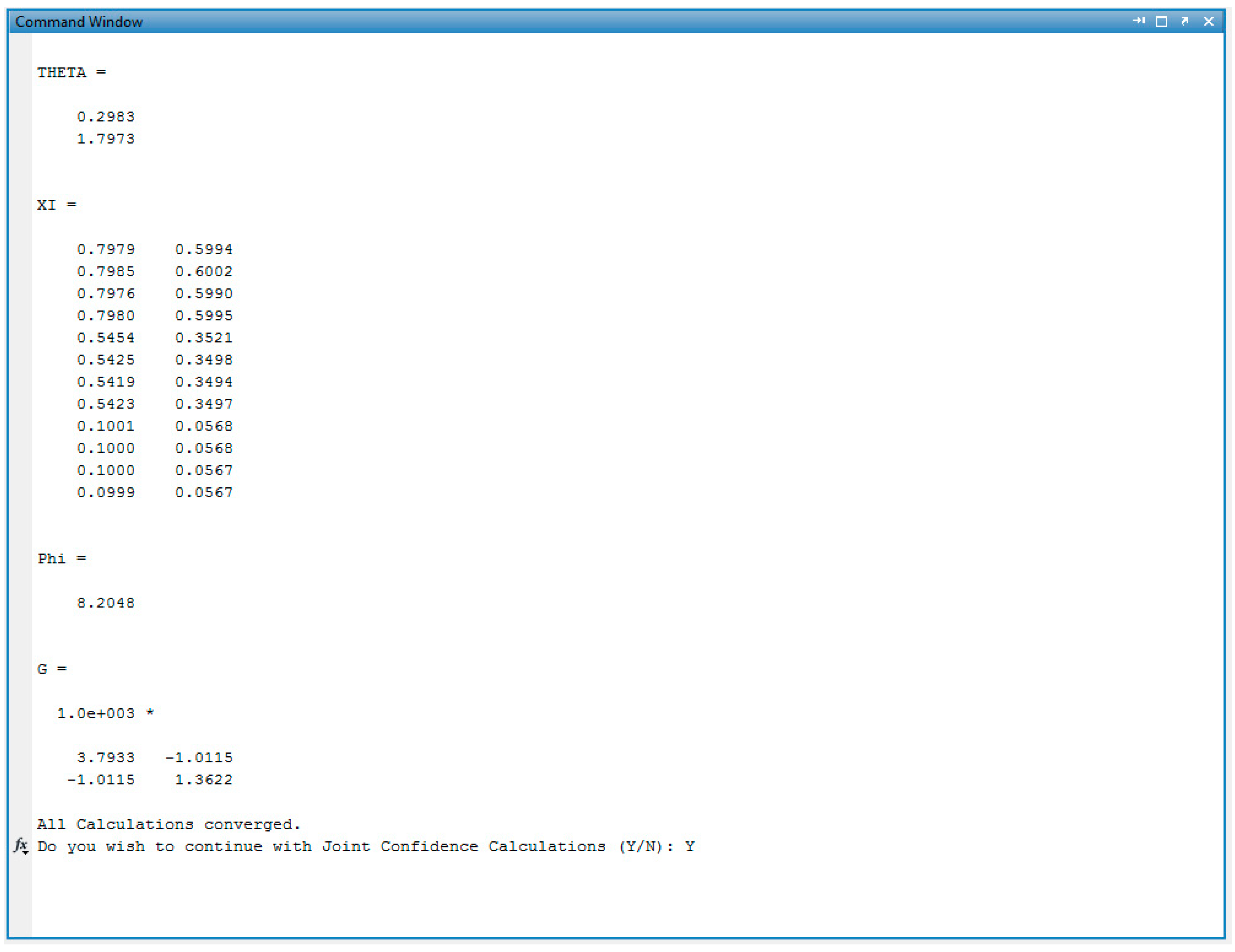The height and width of the screenshot is (952, 1235).
Task: Click XI value 0.6002 in second column
Action: click(x=203, y=271)
